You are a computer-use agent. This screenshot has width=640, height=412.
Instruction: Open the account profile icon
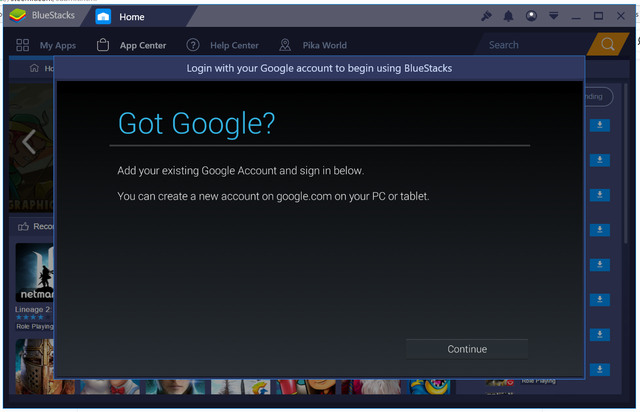pyautogui.click(x=531, y=16)
